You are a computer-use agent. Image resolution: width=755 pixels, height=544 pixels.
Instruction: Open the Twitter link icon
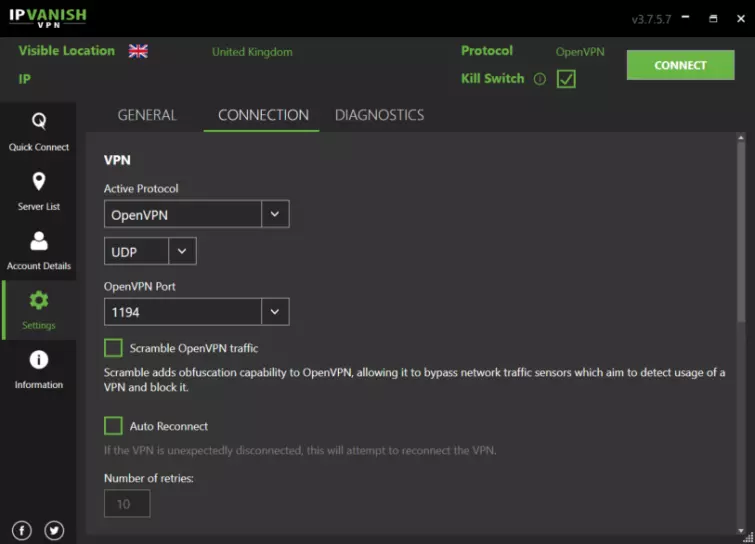54,530
